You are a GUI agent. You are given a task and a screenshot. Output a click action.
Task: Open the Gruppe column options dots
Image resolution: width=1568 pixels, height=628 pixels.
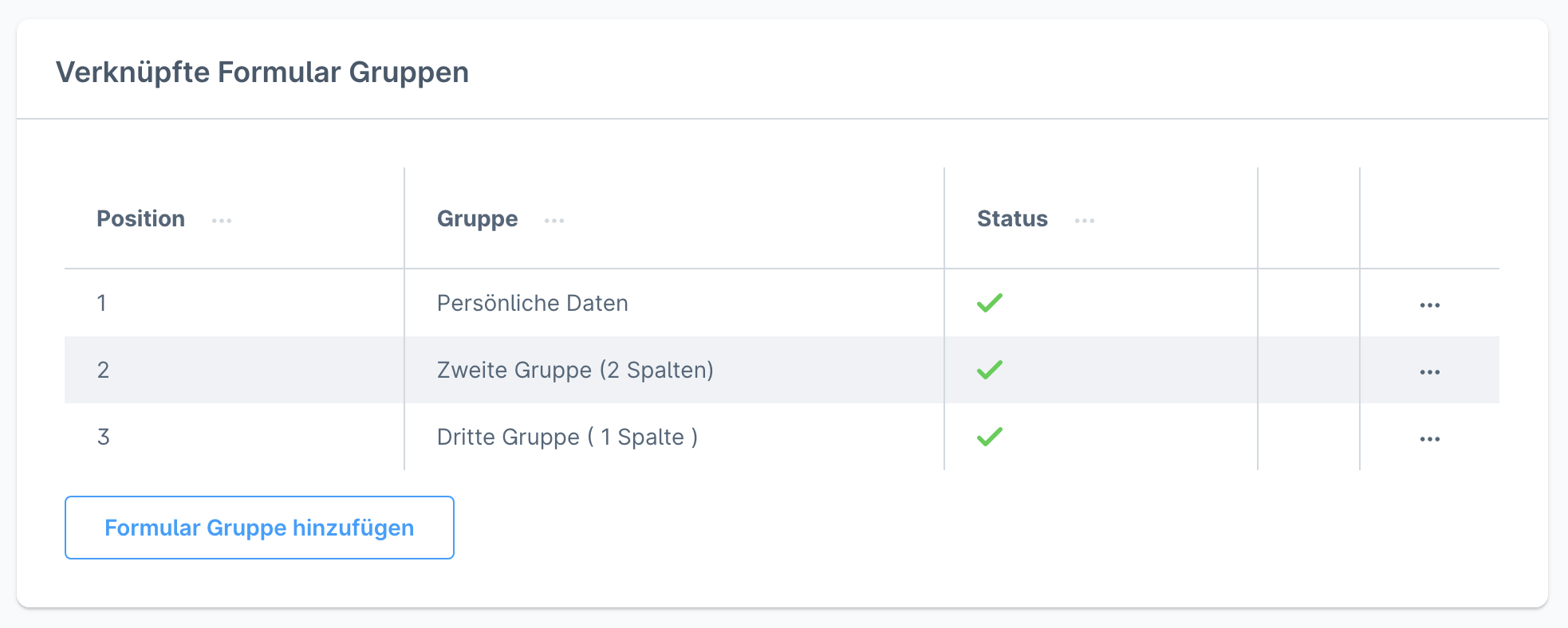(554, 221)
